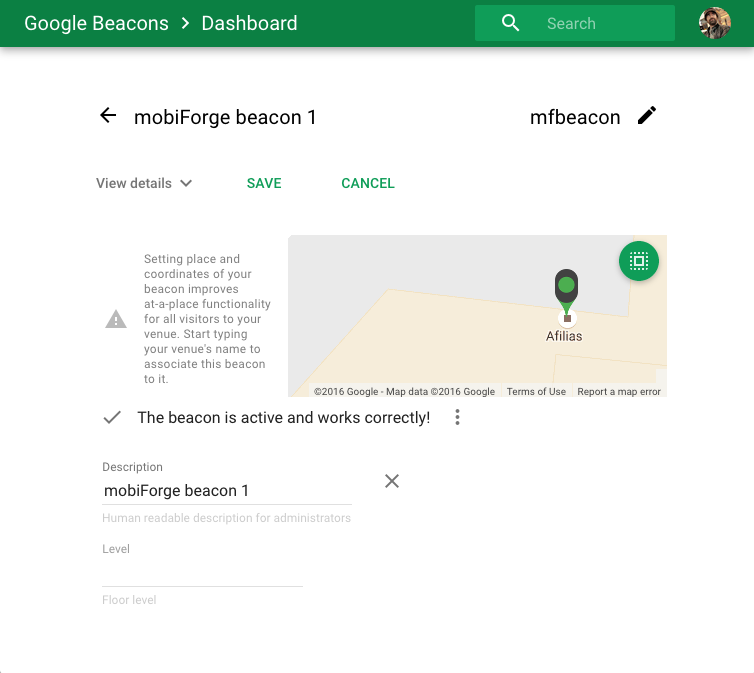This screenshot has width=754, height=673.
Task: Click the warning triangle icon
Action: 116,319
